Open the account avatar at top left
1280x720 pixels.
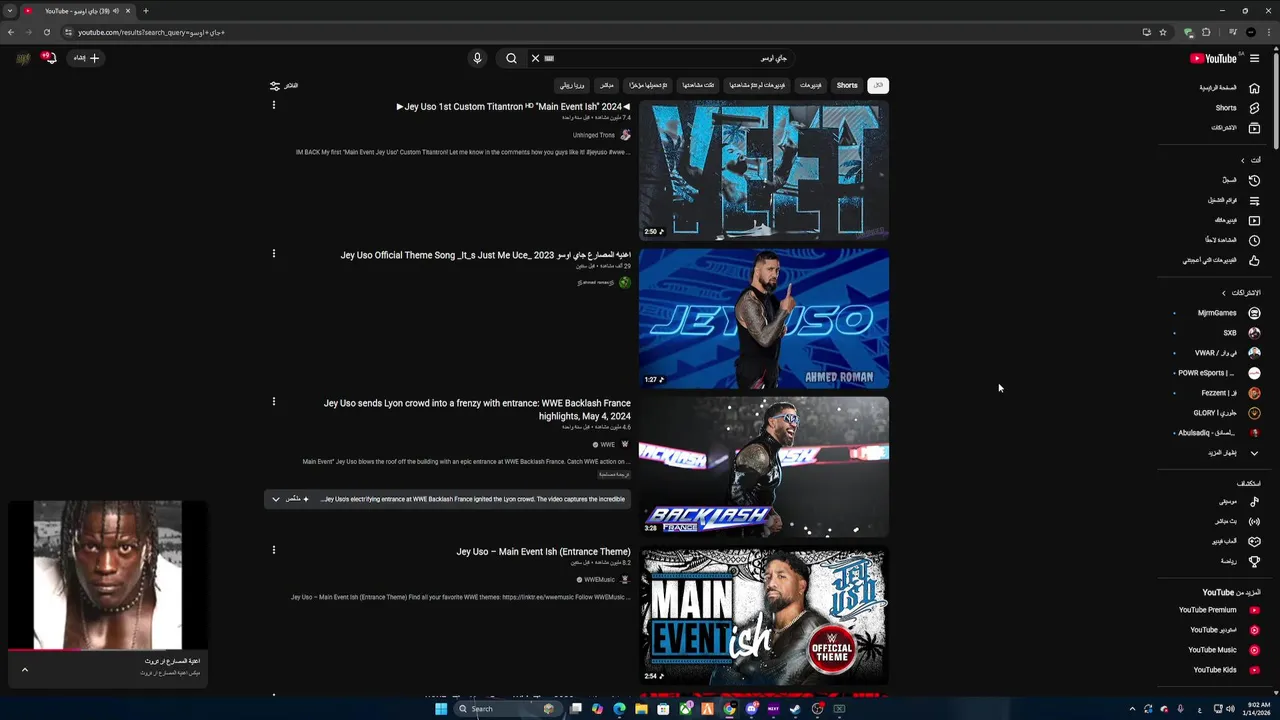click(22, 58)
